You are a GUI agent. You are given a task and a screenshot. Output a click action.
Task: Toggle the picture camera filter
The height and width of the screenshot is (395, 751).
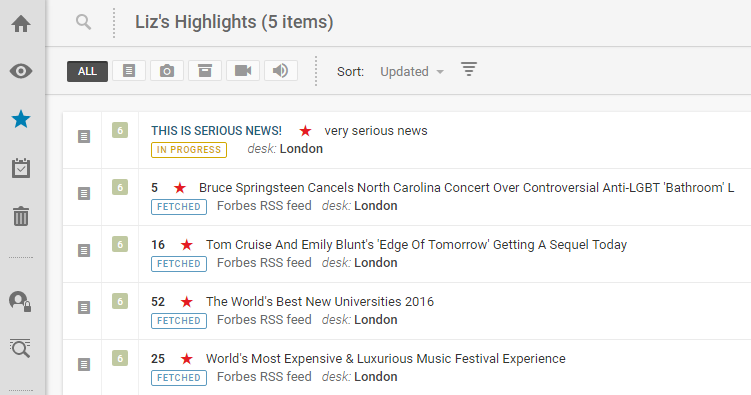click(x=167, y=71)
